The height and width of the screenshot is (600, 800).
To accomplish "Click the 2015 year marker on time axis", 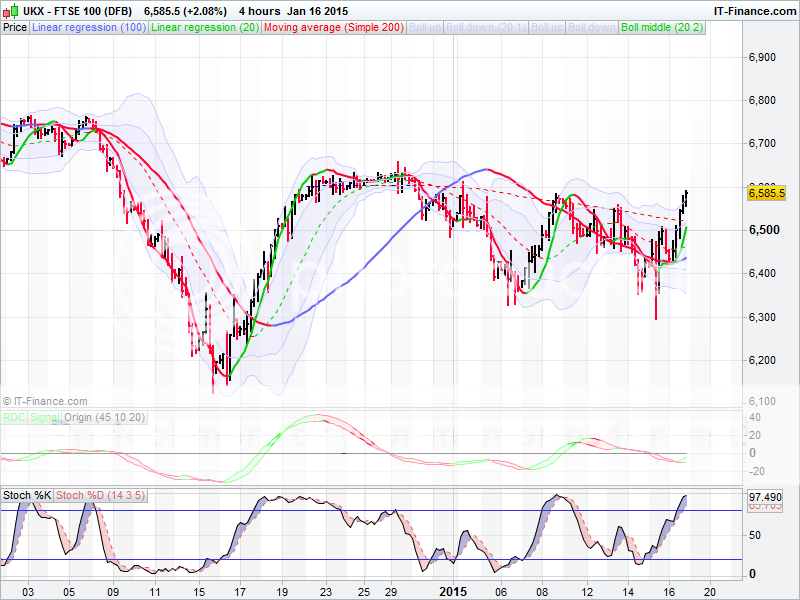I will (451, 590).
